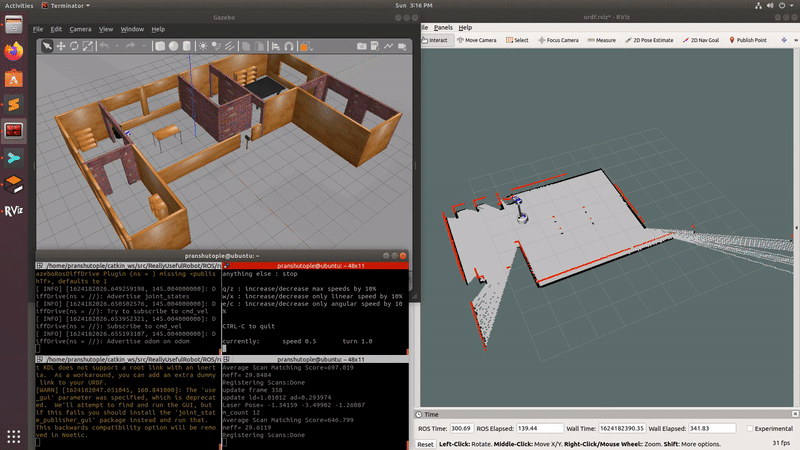This screenshot has height=450, width=800.
Task: Add a spot light in Gazebo
Action: [216, 46]
